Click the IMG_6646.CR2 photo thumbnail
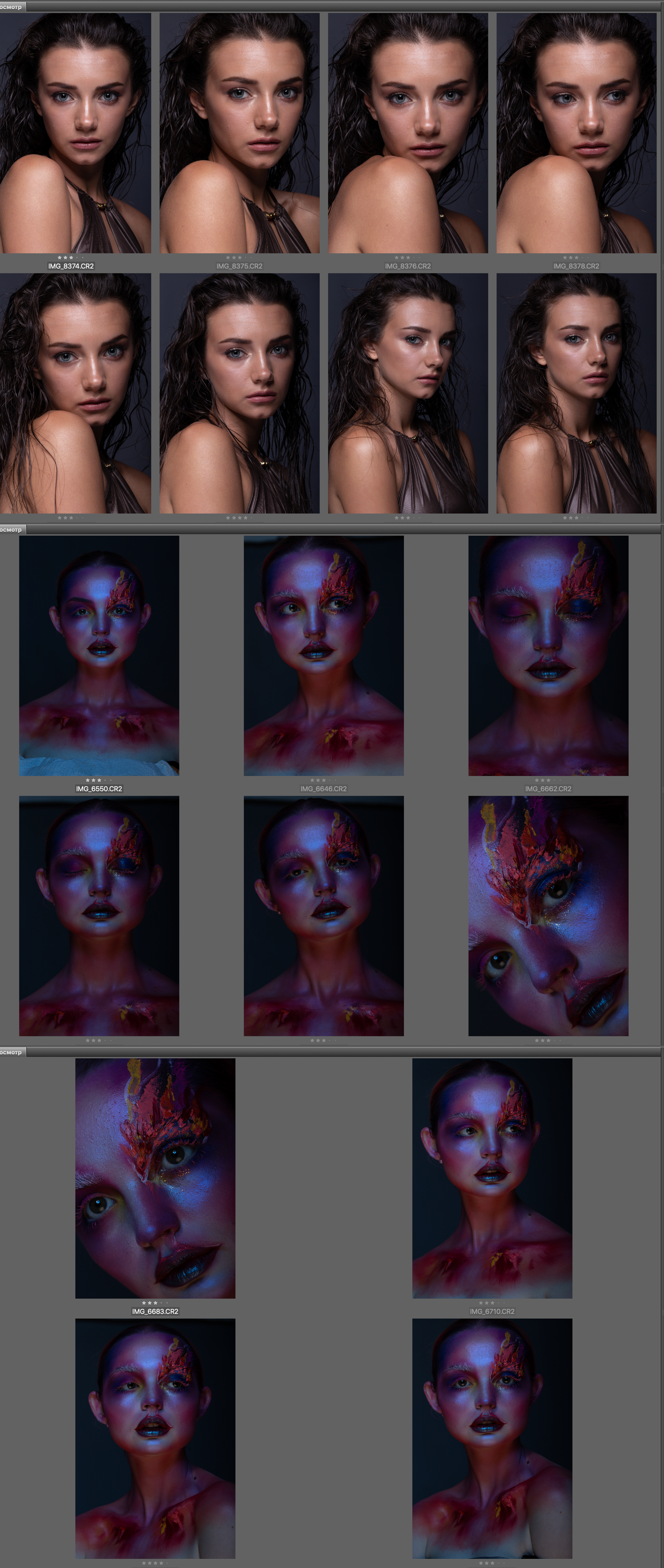The image size is (664, 1568). click(x=323, y=655)
